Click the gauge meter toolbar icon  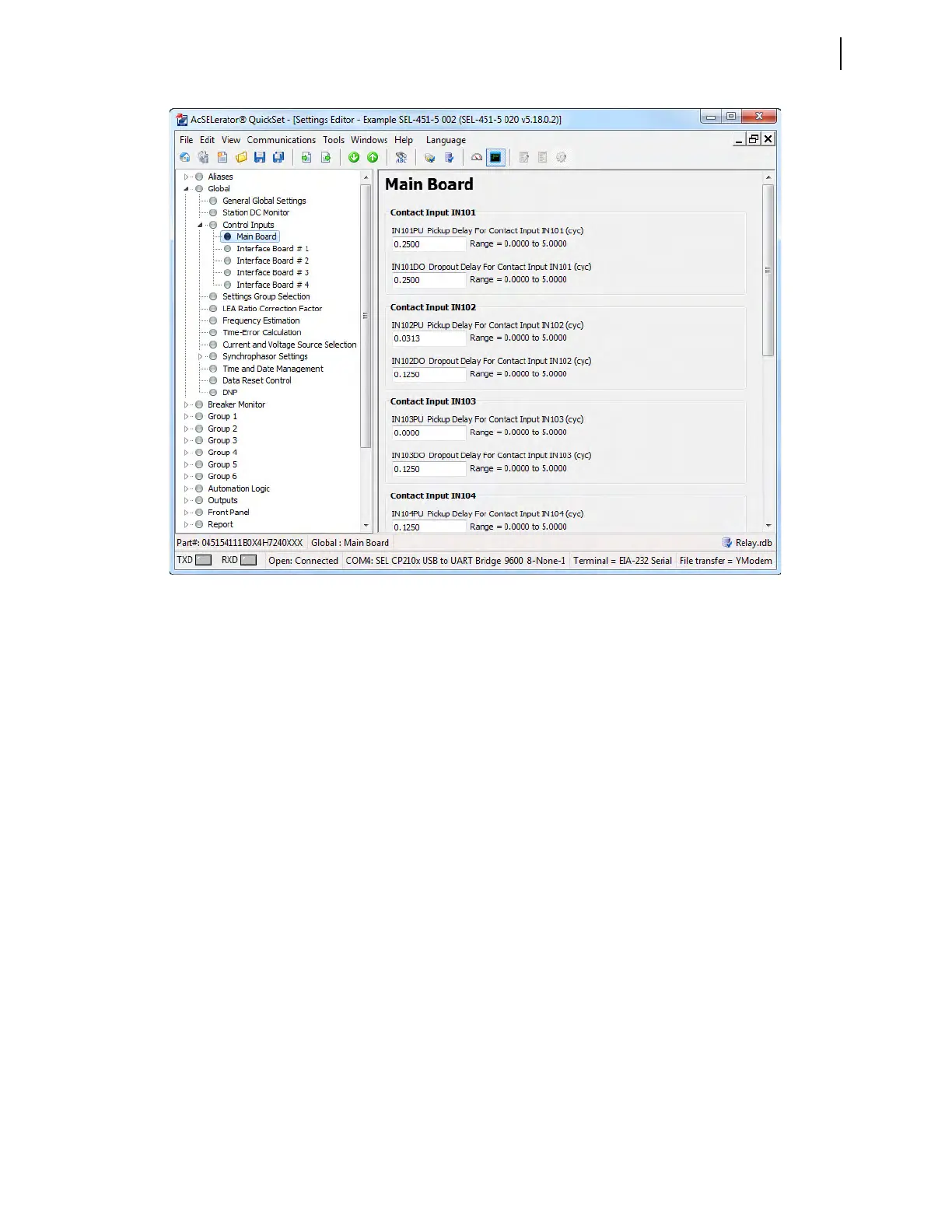477,157
